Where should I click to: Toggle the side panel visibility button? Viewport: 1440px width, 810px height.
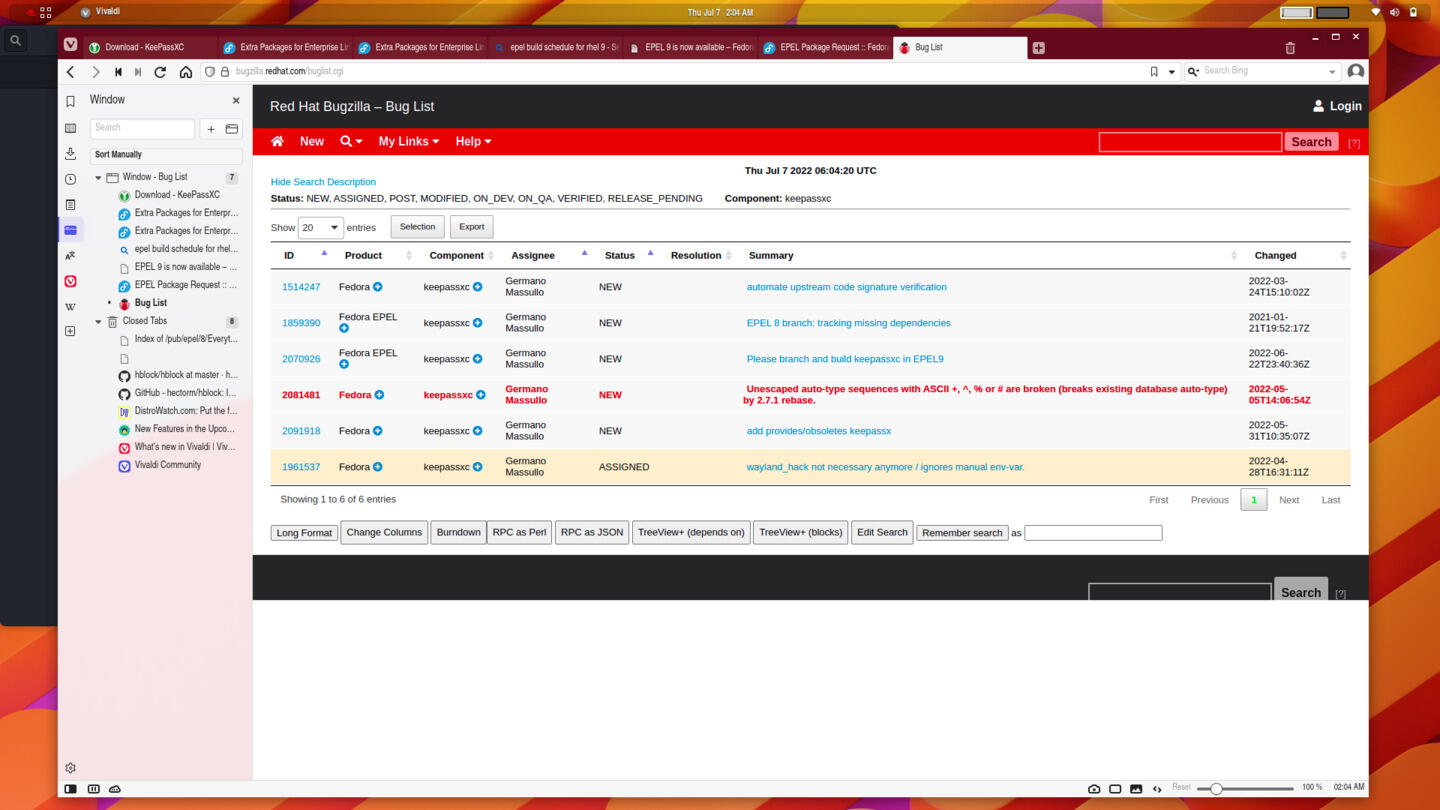pyautogui.click(x=70, y=788)
